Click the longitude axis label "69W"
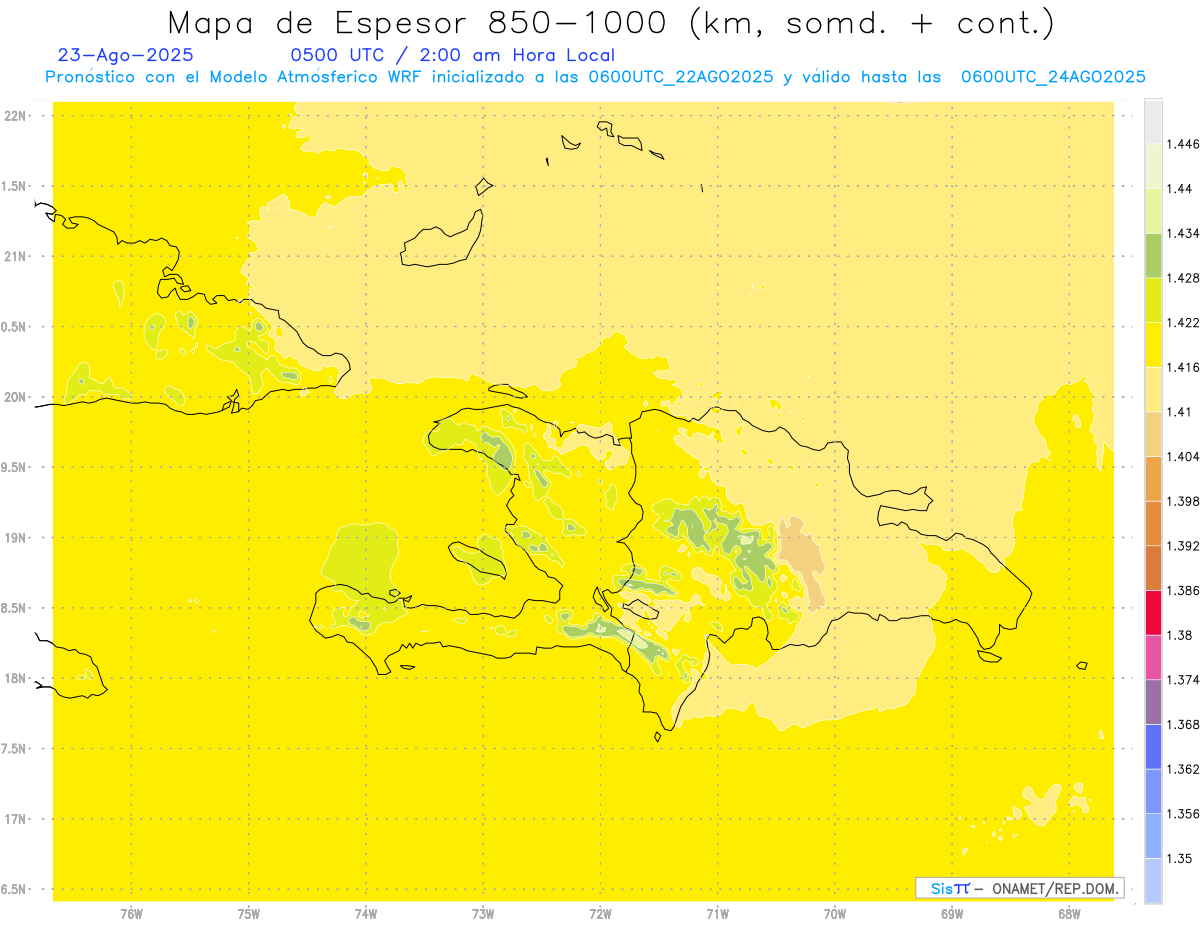 pyautogui.click(x=952, y=913)
